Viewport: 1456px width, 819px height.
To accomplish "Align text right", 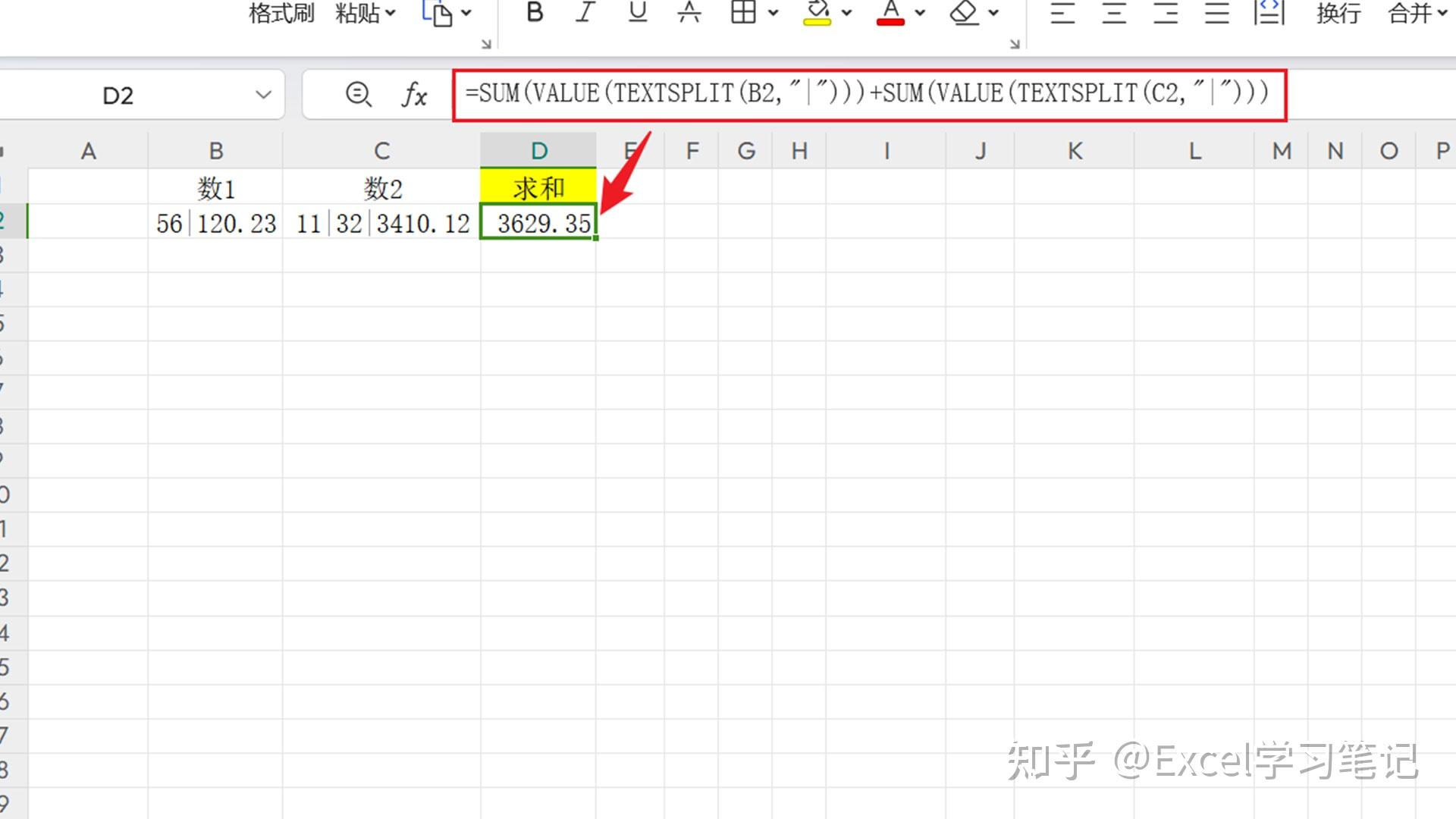I will tap(1166, 13).
